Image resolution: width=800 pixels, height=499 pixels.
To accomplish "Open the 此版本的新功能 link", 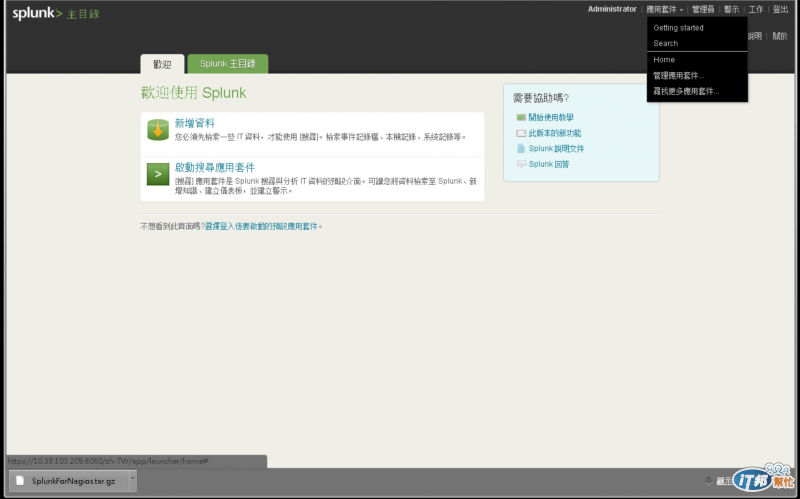I will [555, 133].
